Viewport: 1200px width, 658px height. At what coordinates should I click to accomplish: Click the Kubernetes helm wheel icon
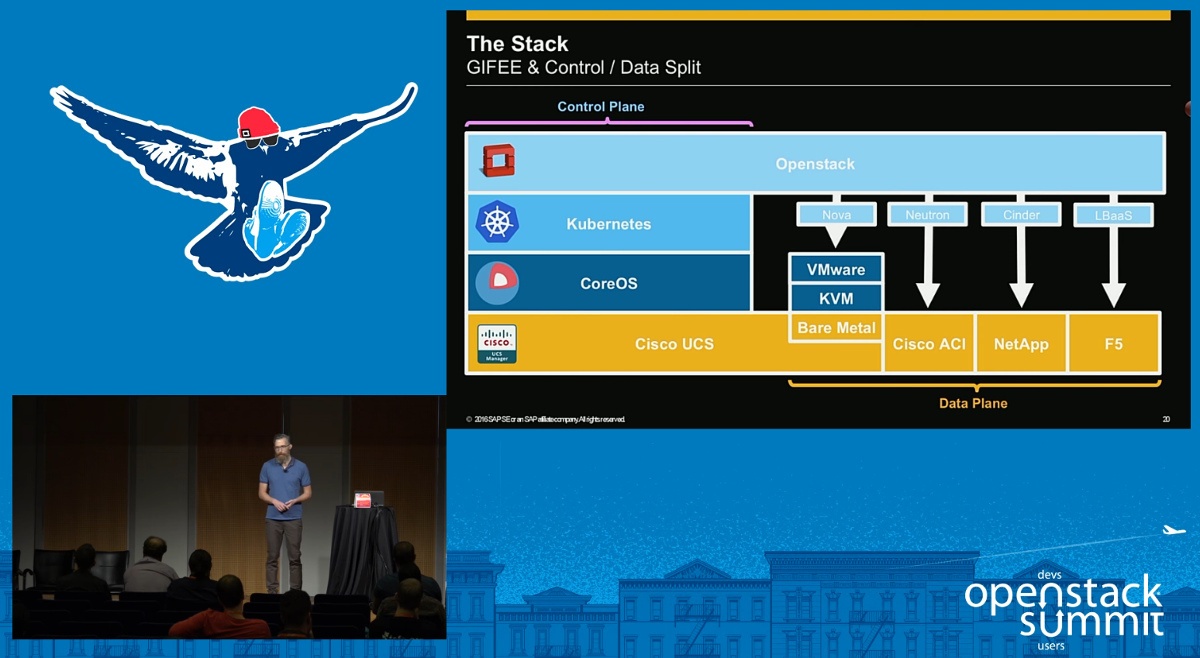(495, 223)
